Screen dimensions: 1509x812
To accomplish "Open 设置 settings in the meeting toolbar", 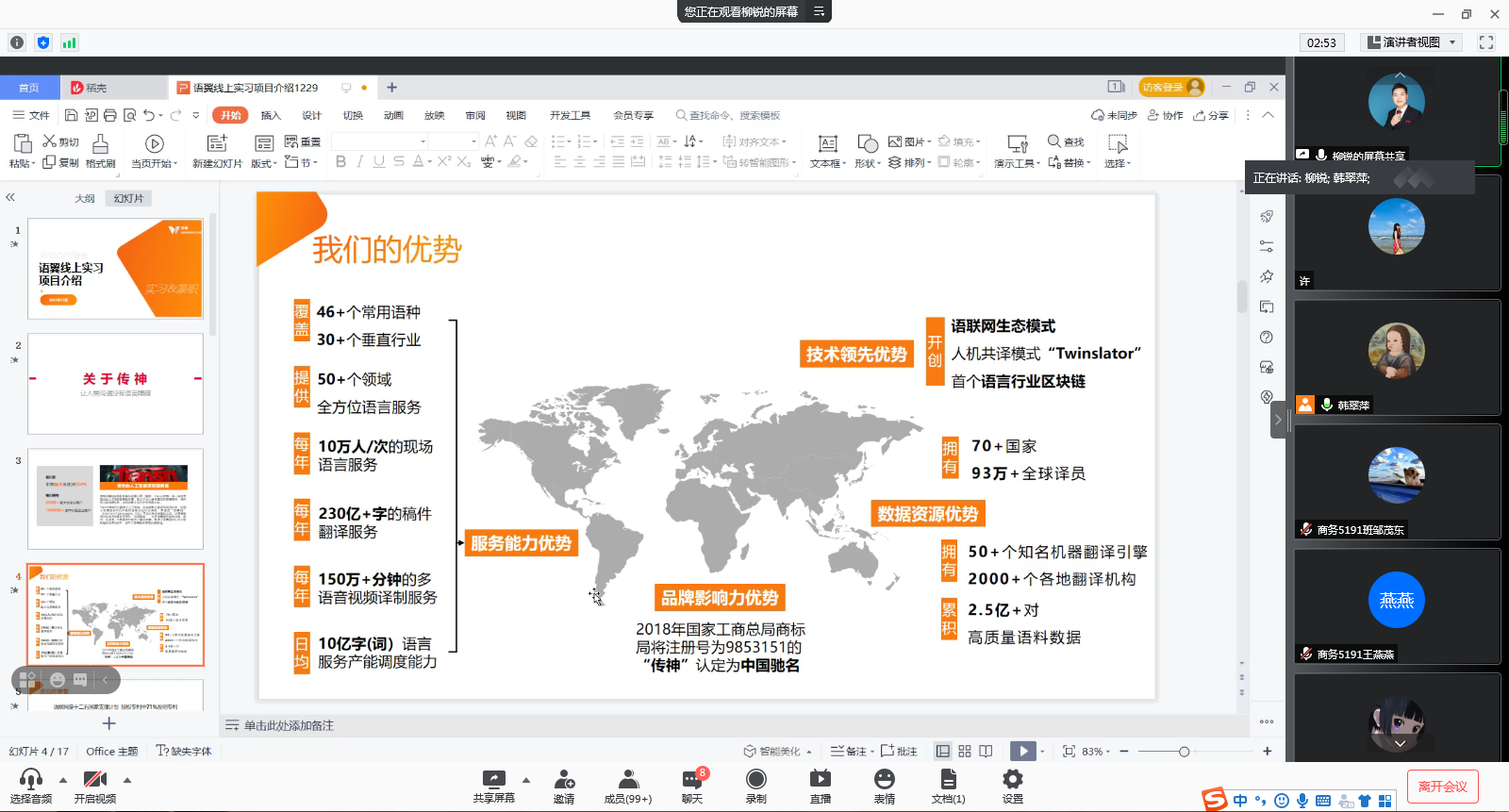I will [x=1012, y=780].
